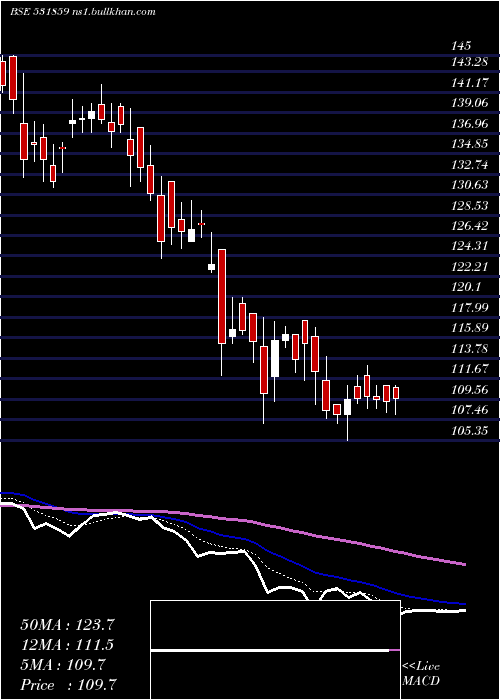Click the 128.53 price axis label
Viewport: 500px width, 700px height.
click(470, 205)
